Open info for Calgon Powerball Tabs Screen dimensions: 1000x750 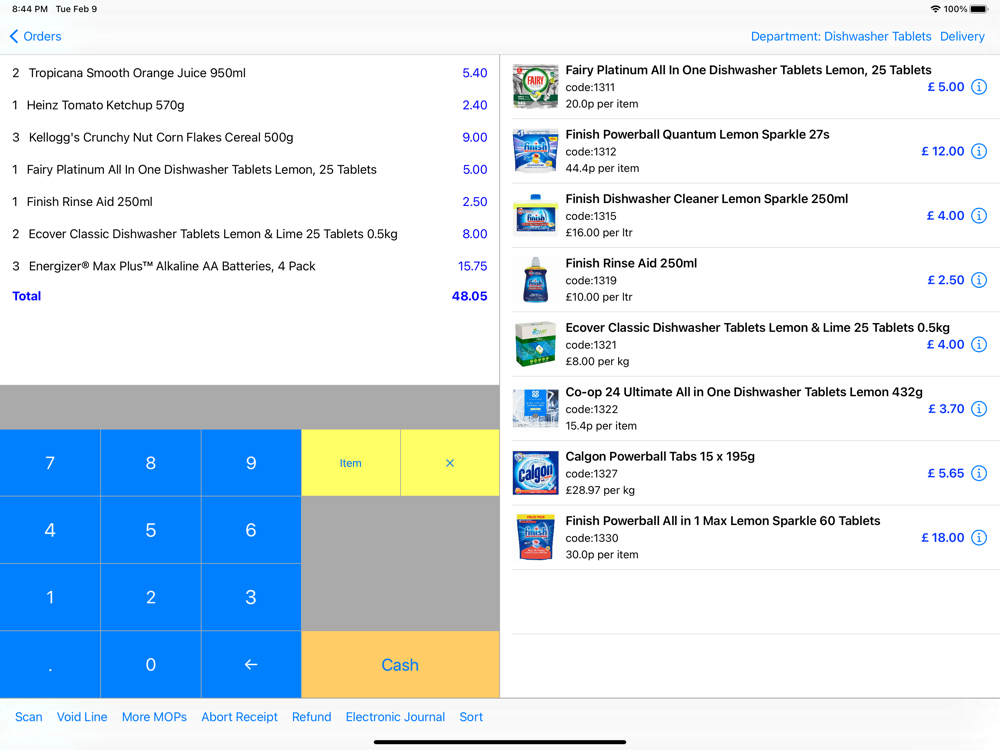point(978,473)
